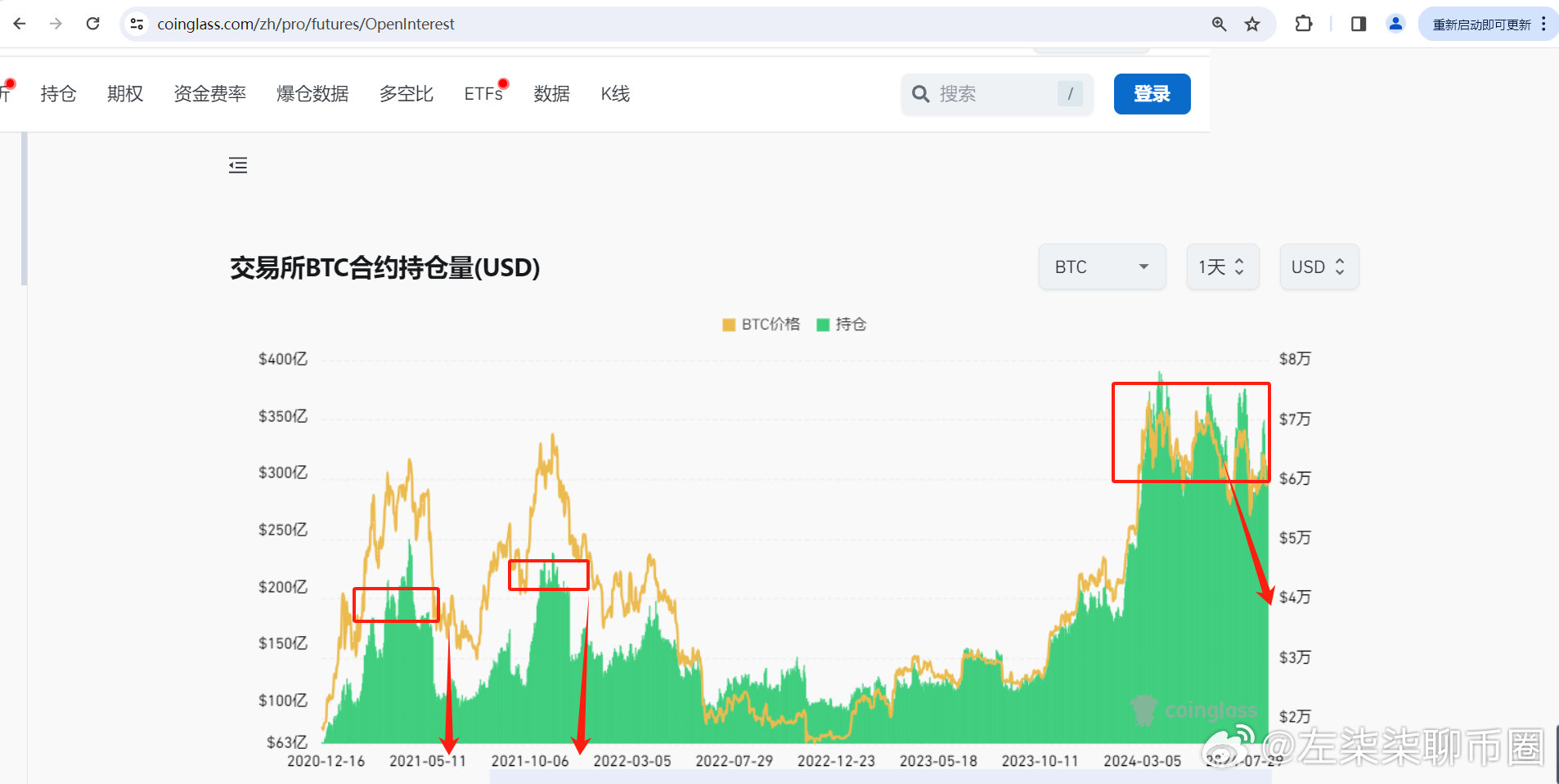The height and width of the screenshot is (784, 1559).
Task: Click the 搜索 search field
Action: (997, 94)
